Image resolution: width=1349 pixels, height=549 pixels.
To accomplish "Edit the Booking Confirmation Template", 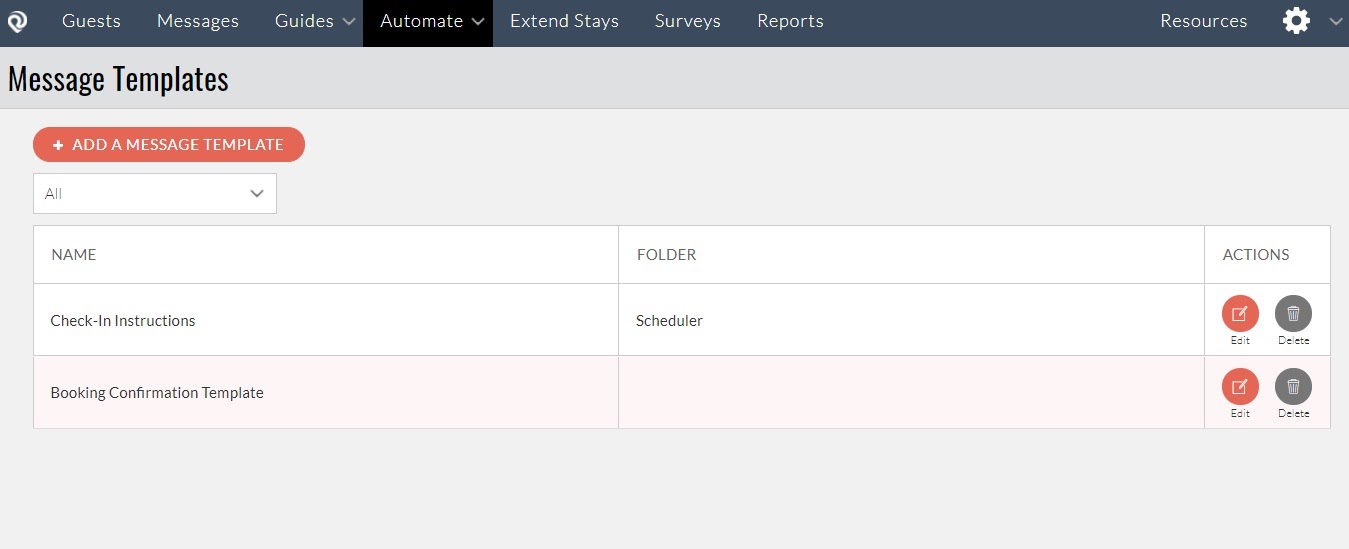I will pos(1240,387).
